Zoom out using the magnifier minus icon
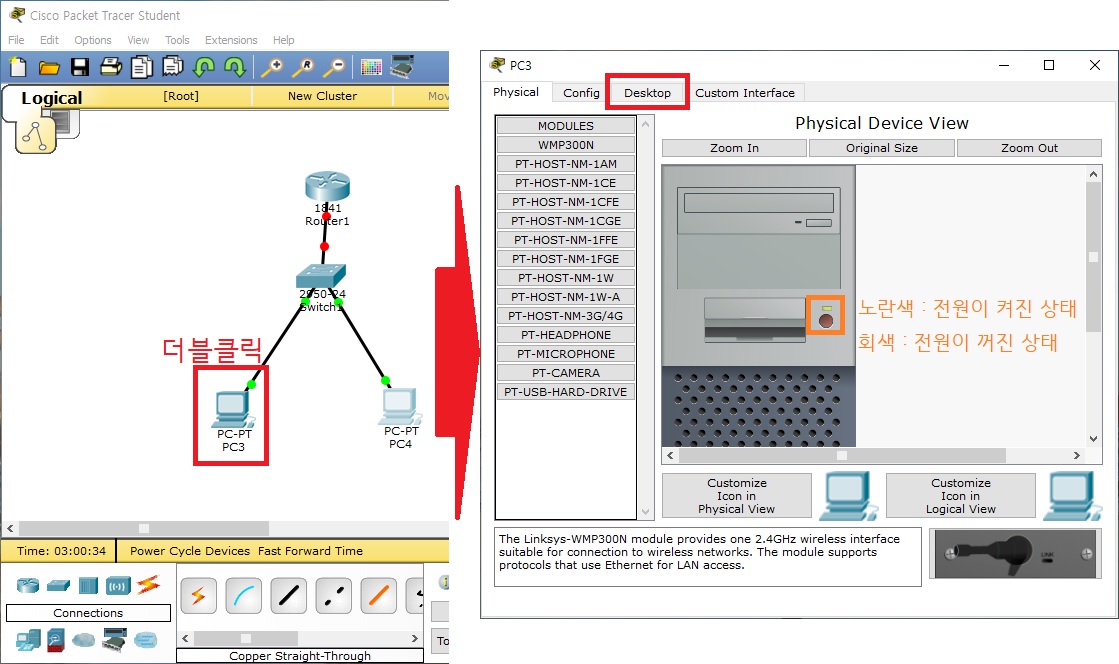 pos(334,67)
